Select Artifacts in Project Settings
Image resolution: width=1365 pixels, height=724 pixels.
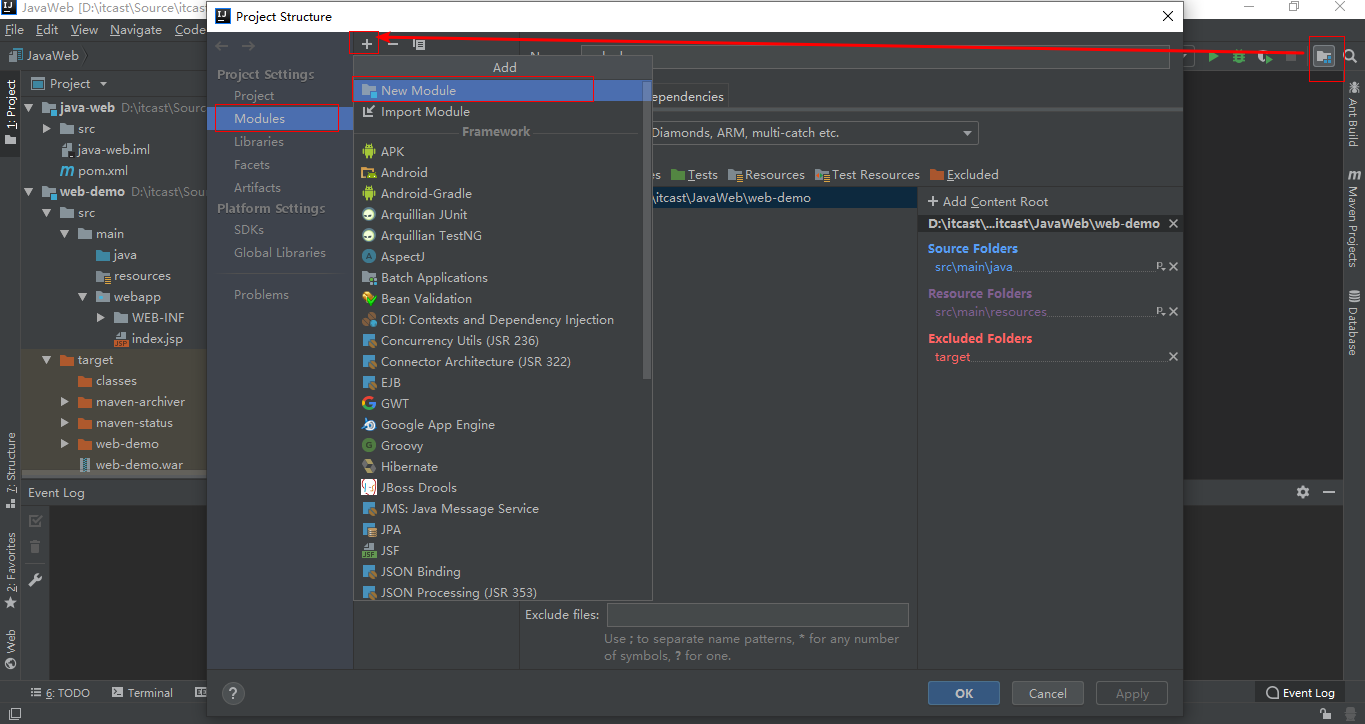click(257, 188)
